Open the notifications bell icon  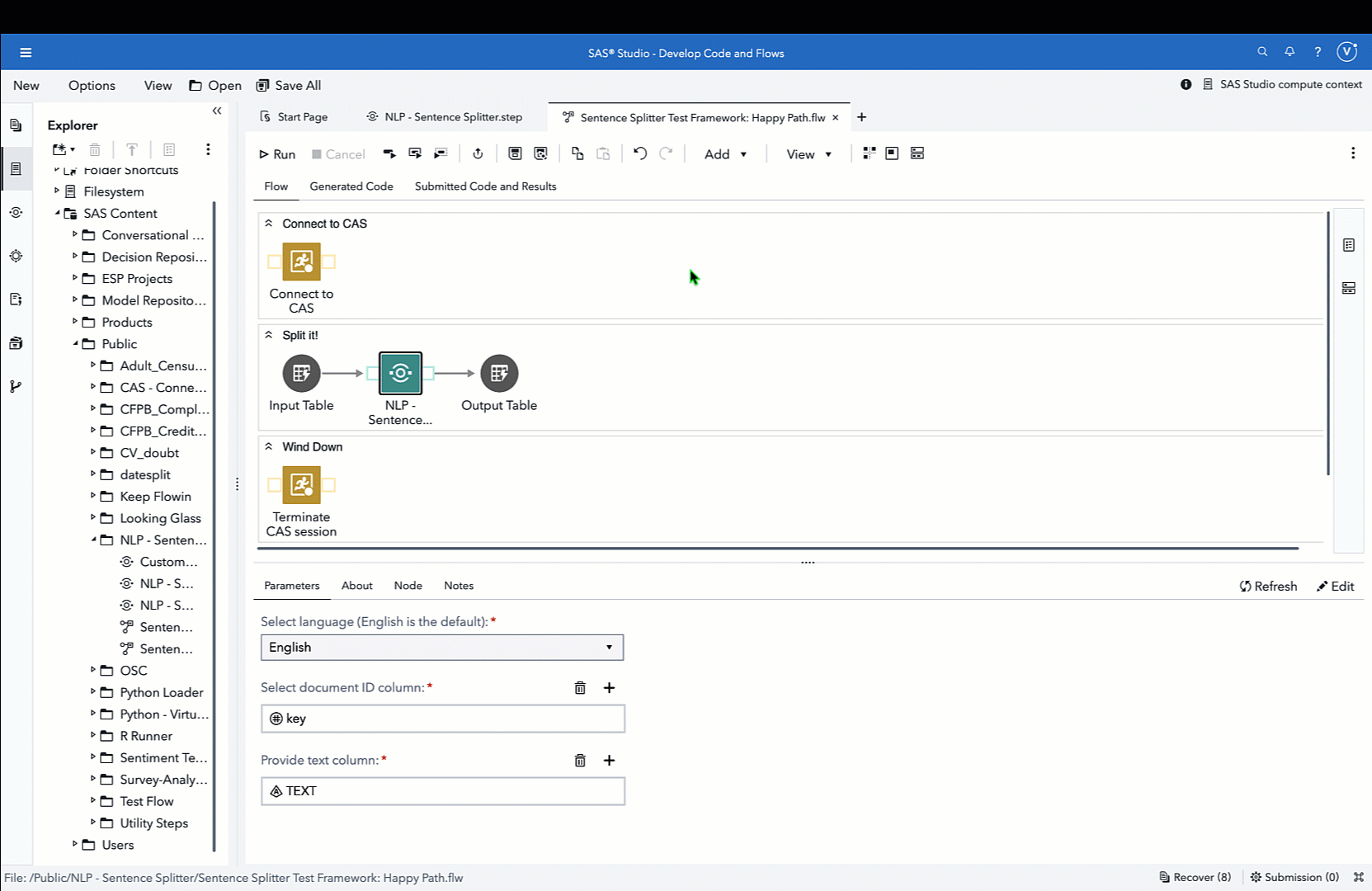[x=1289, y=52]
